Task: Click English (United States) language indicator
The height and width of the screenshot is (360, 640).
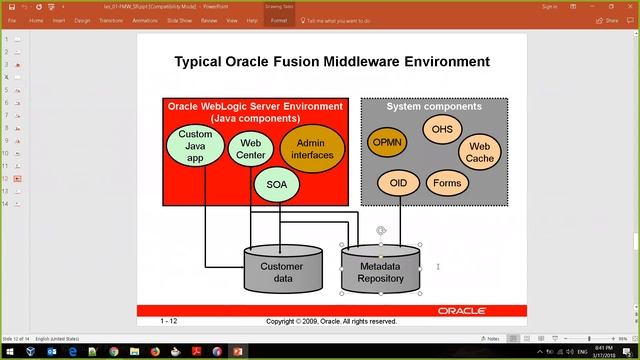Action: tap(57, 339)
